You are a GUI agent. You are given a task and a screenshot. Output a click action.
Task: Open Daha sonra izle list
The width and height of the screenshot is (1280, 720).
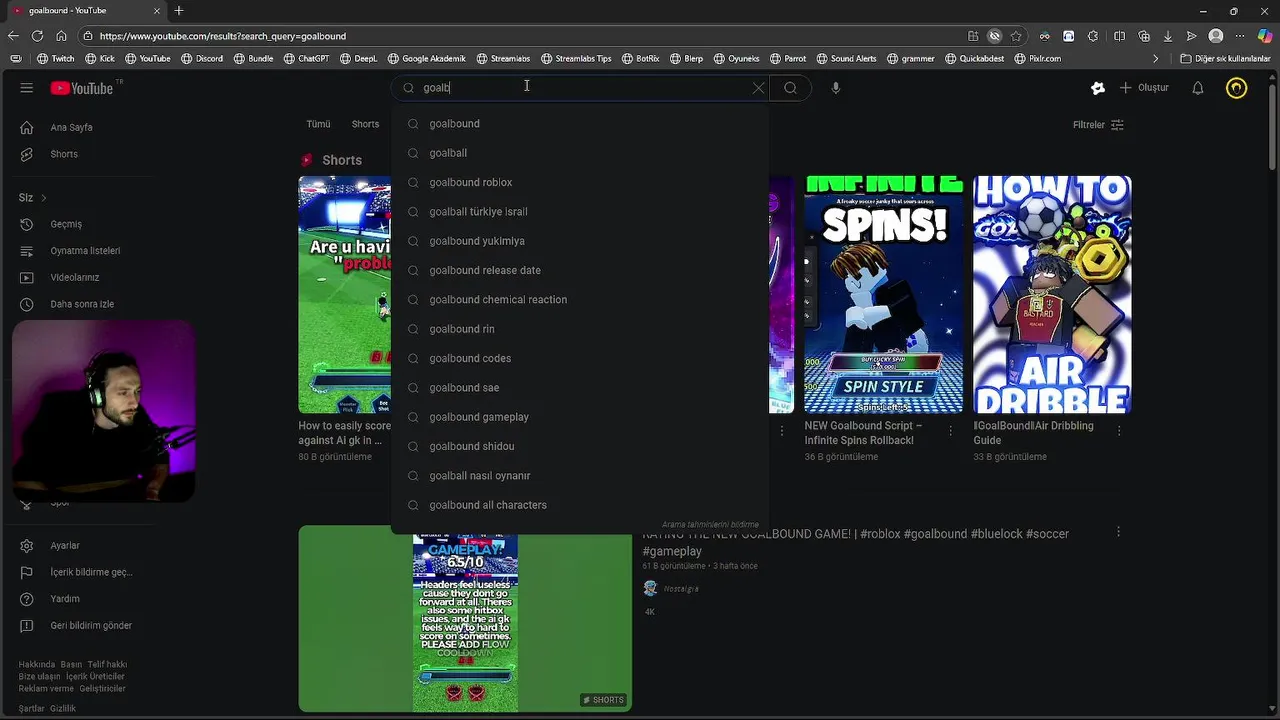pyautogui.click(x=82, y=304)
